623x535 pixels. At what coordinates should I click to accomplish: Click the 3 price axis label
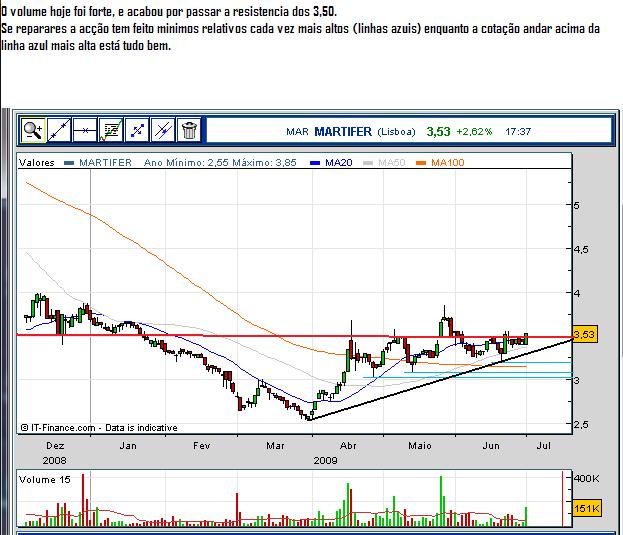click(x=577, y=380)
